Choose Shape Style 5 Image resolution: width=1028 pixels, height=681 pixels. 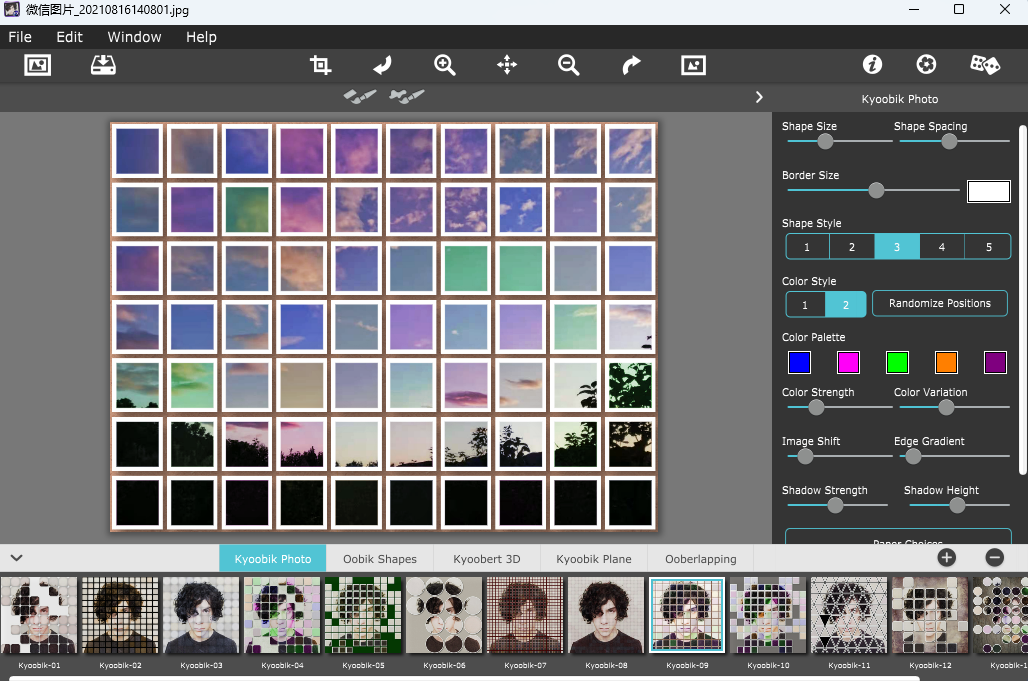[x=988, y=247]
